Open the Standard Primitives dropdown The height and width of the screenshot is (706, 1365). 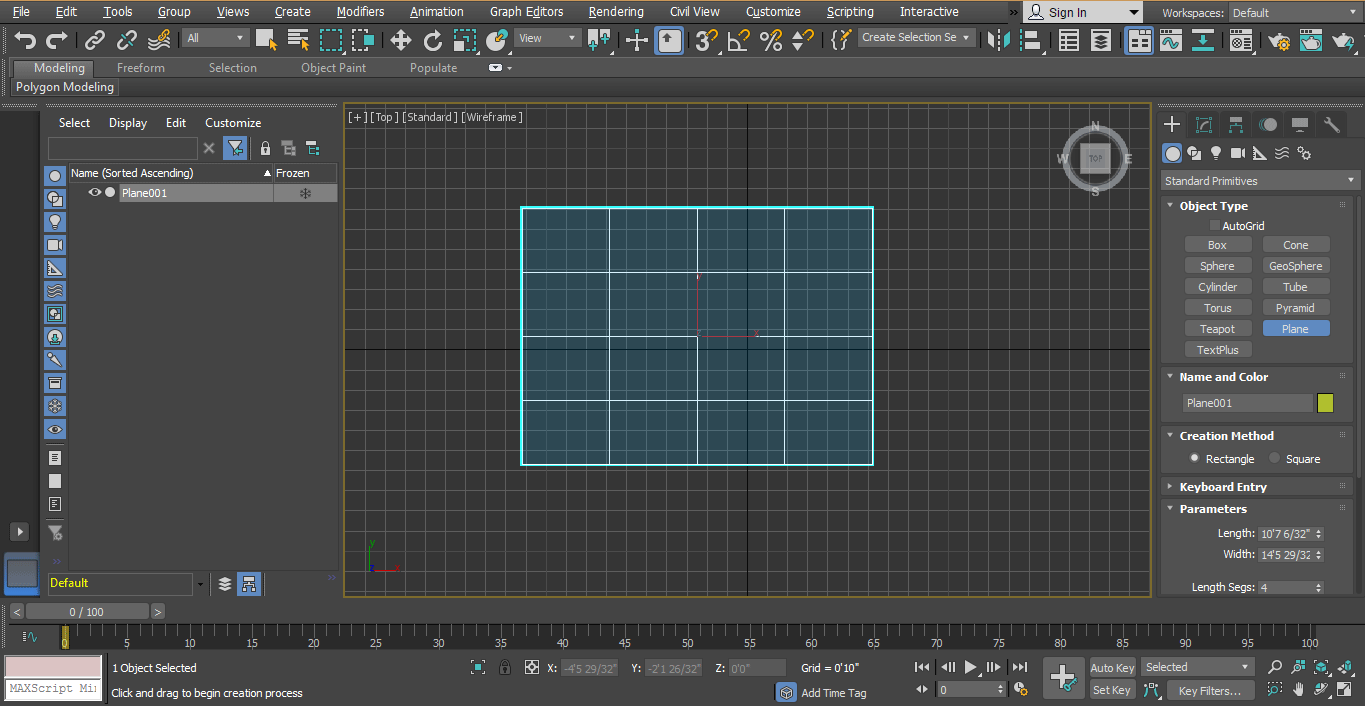click(1260, 181)
